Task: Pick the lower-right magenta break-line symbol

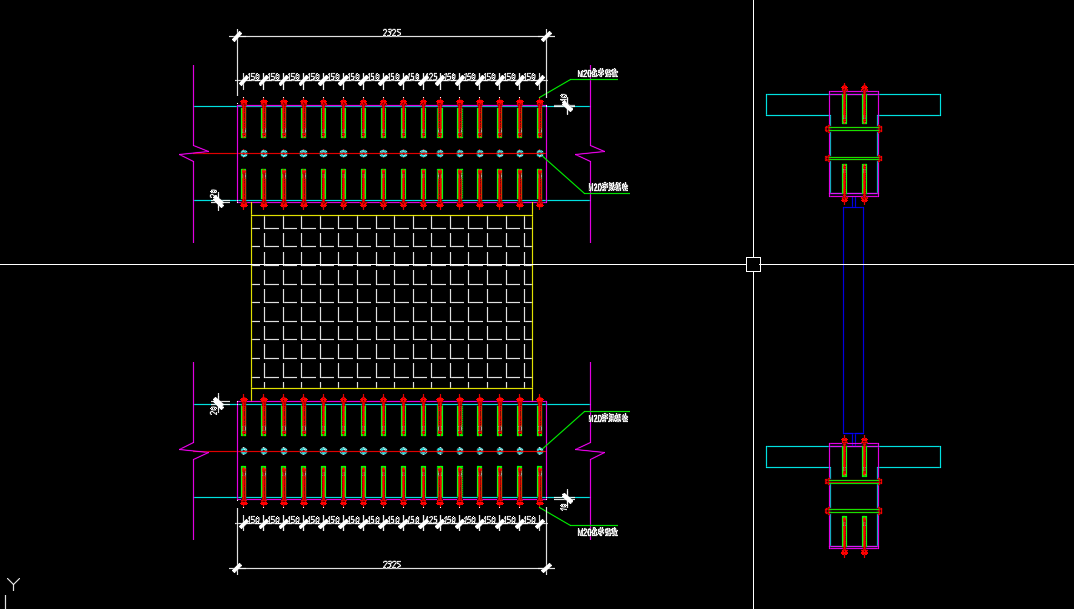Action: click(590, 451)
